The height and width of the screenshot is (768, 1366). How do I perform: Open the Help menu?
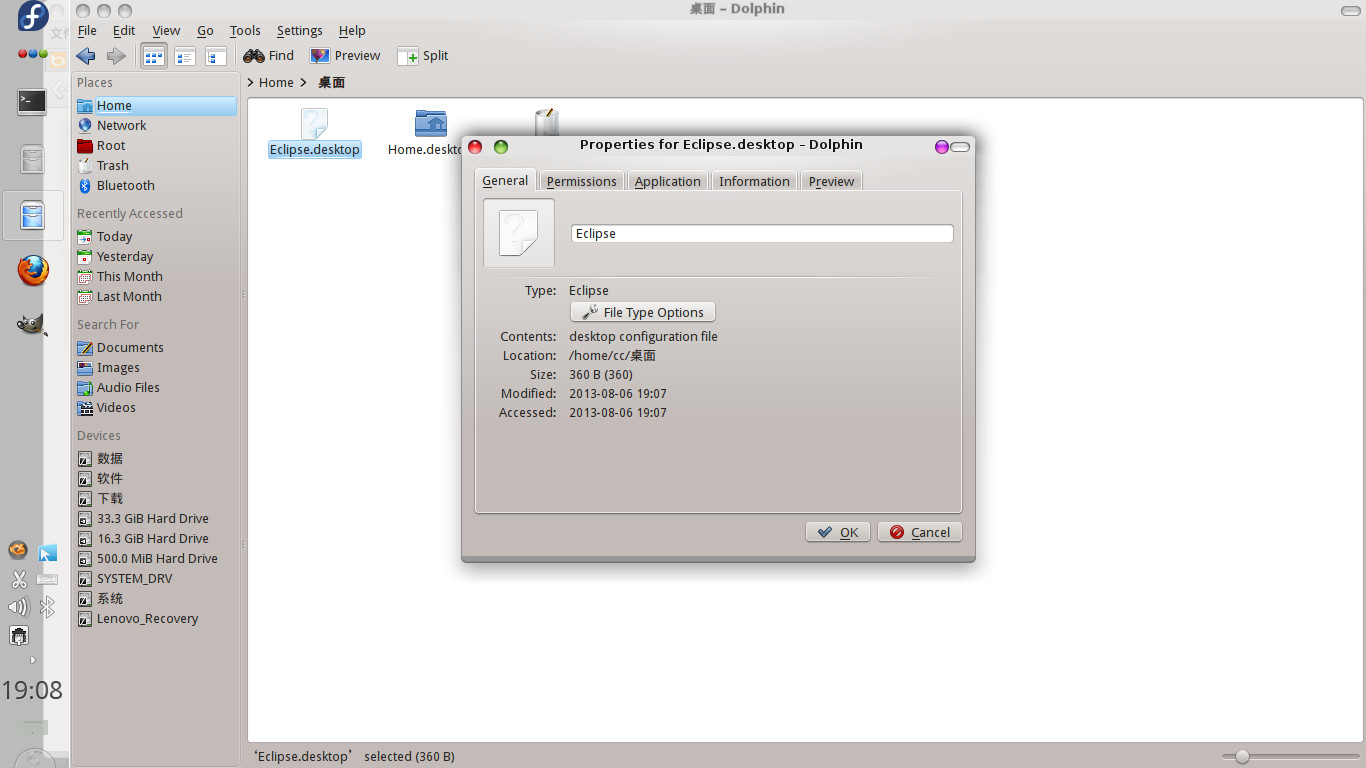click(352, 31)
